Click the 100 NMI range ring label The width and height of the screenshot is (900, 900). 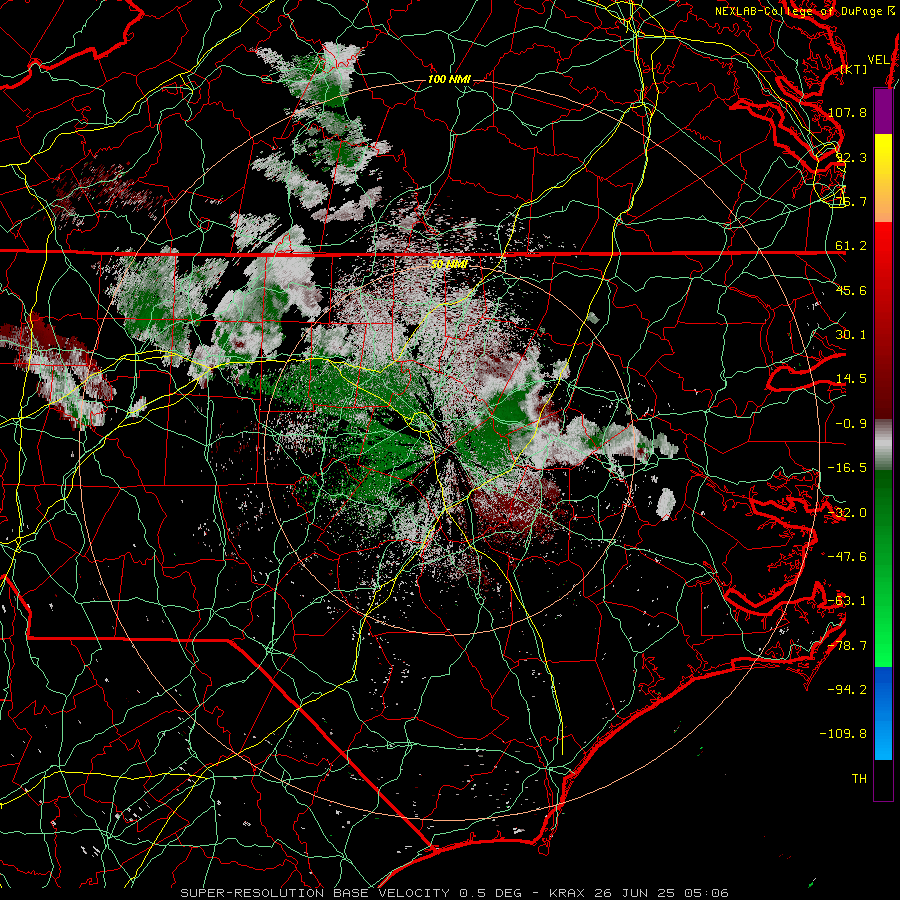(x=449, y=79)
